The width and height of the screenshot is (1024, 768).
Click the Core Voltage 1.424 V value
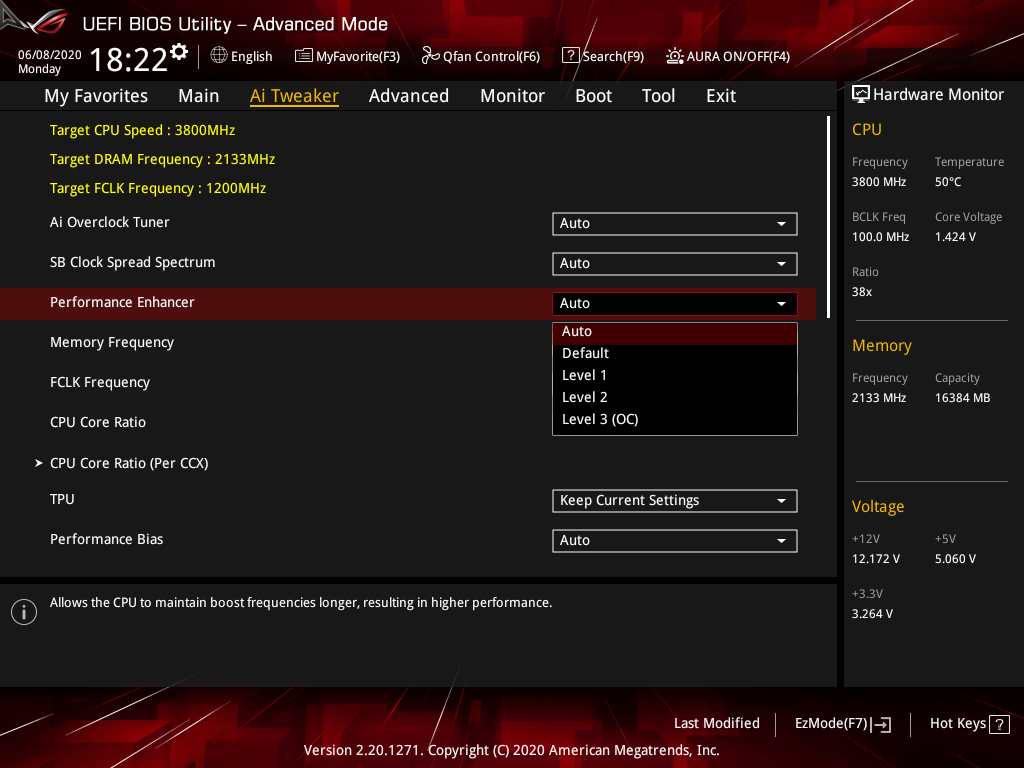(x=955, y=237)
